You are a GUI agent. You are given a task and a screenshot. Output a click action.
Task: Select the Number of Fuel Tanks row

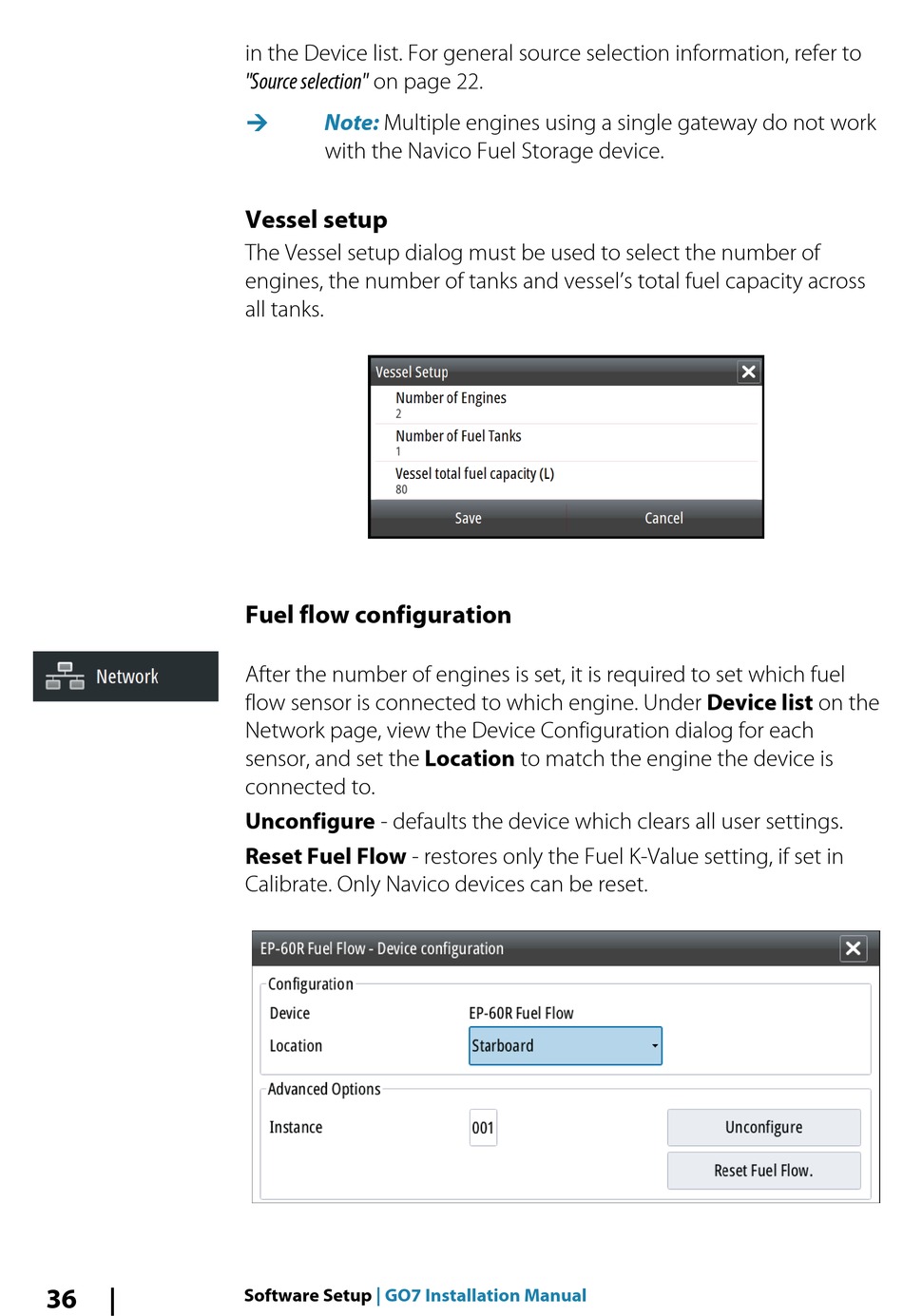pyautogui.click(x=566, y=443)
